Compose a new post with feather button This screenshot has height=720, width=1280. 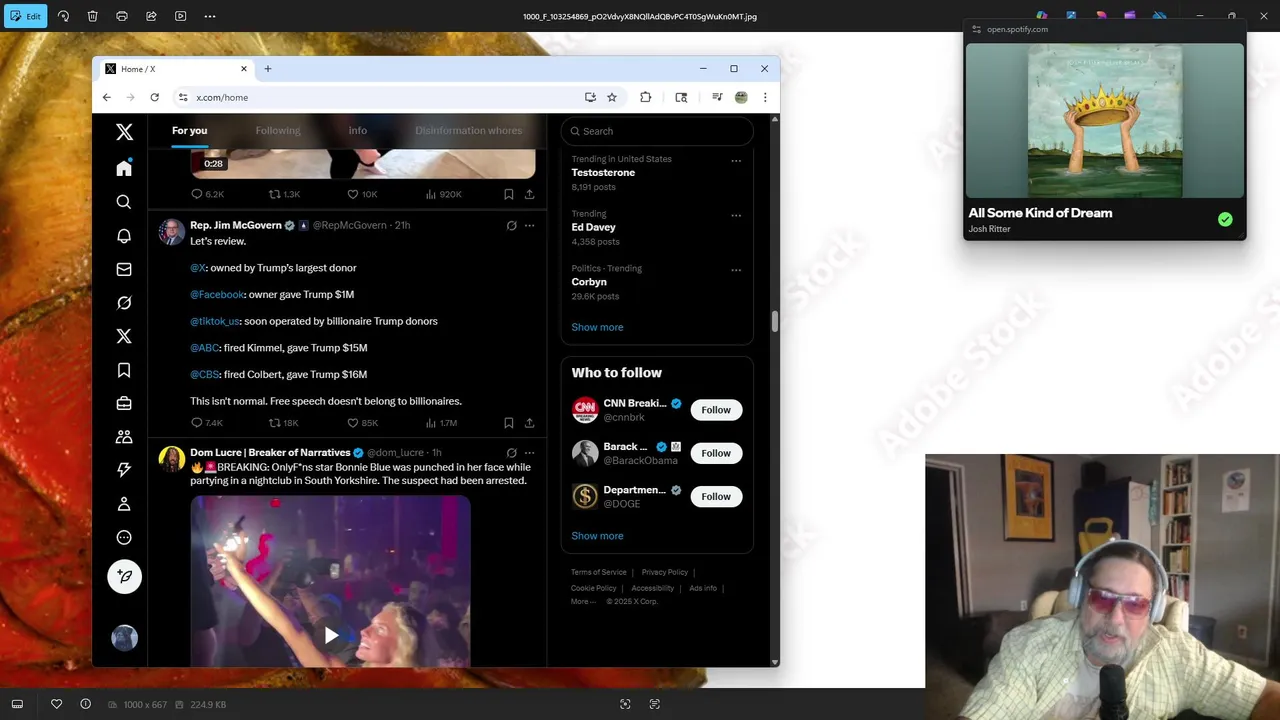(124, 576)
